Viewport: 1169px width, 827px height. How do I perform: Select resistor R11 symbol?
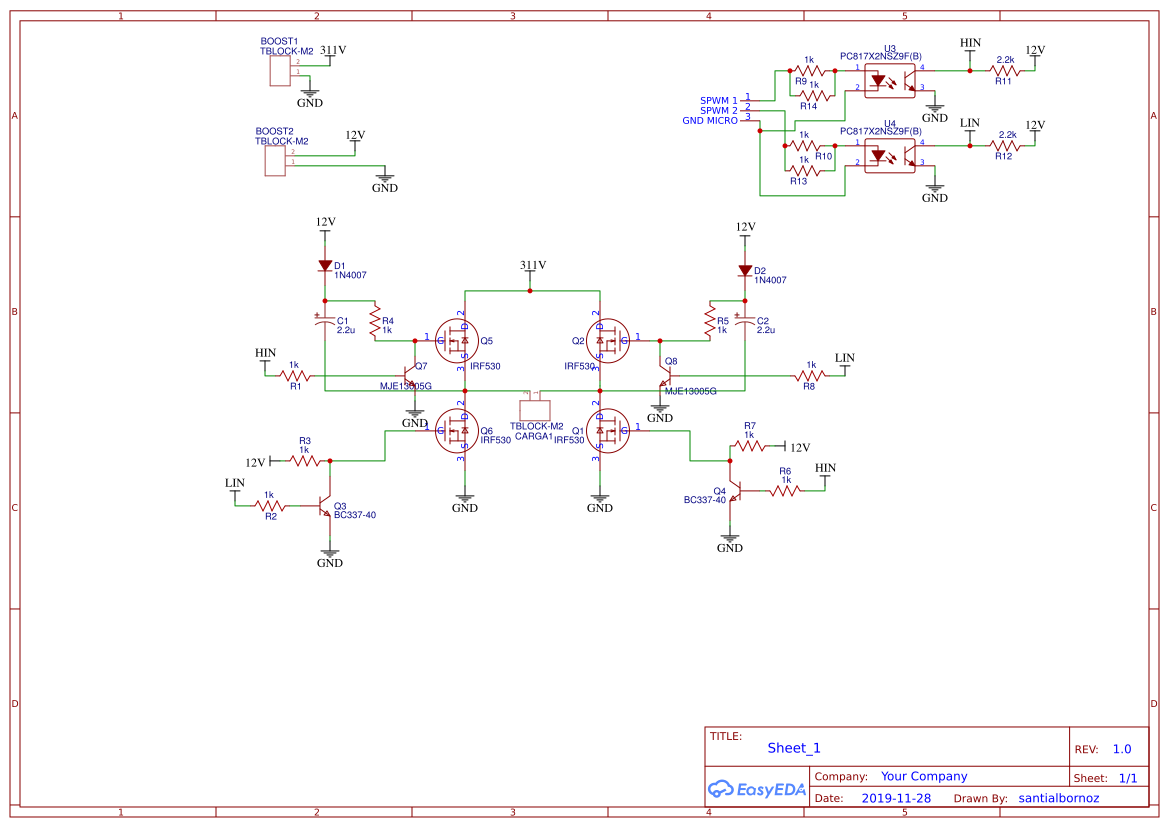[x=1004, y=71]
